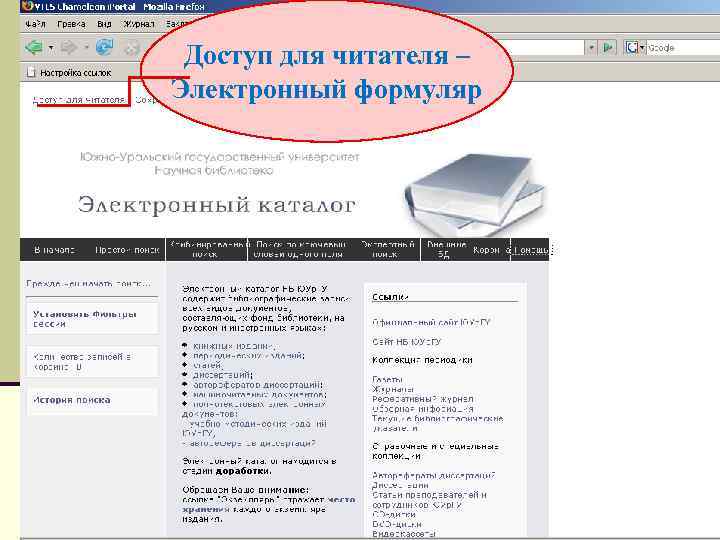Viewport: 720px width, 540px height.
Task: Open the Помощь link in the navigation bar
Action: (531, 250)
